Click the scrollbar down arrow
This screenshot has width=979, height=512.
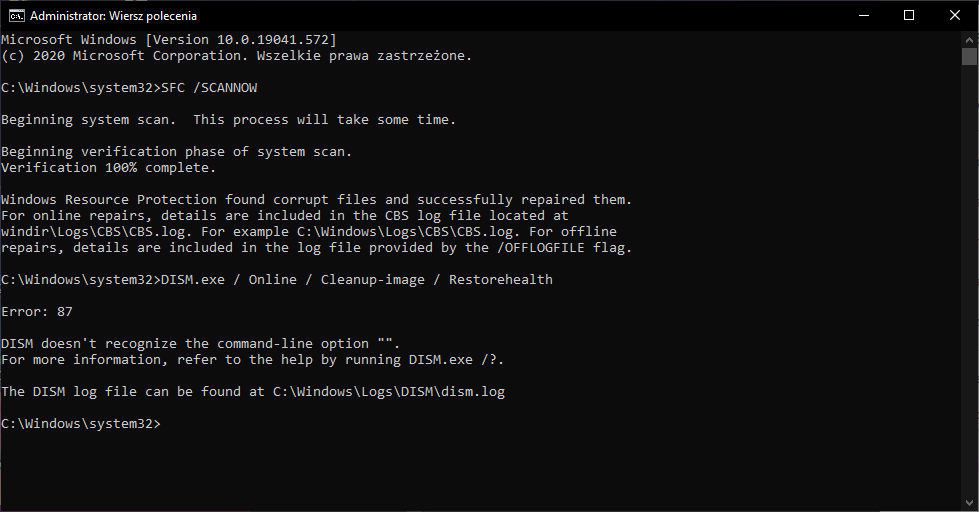[x=969, y=503]
